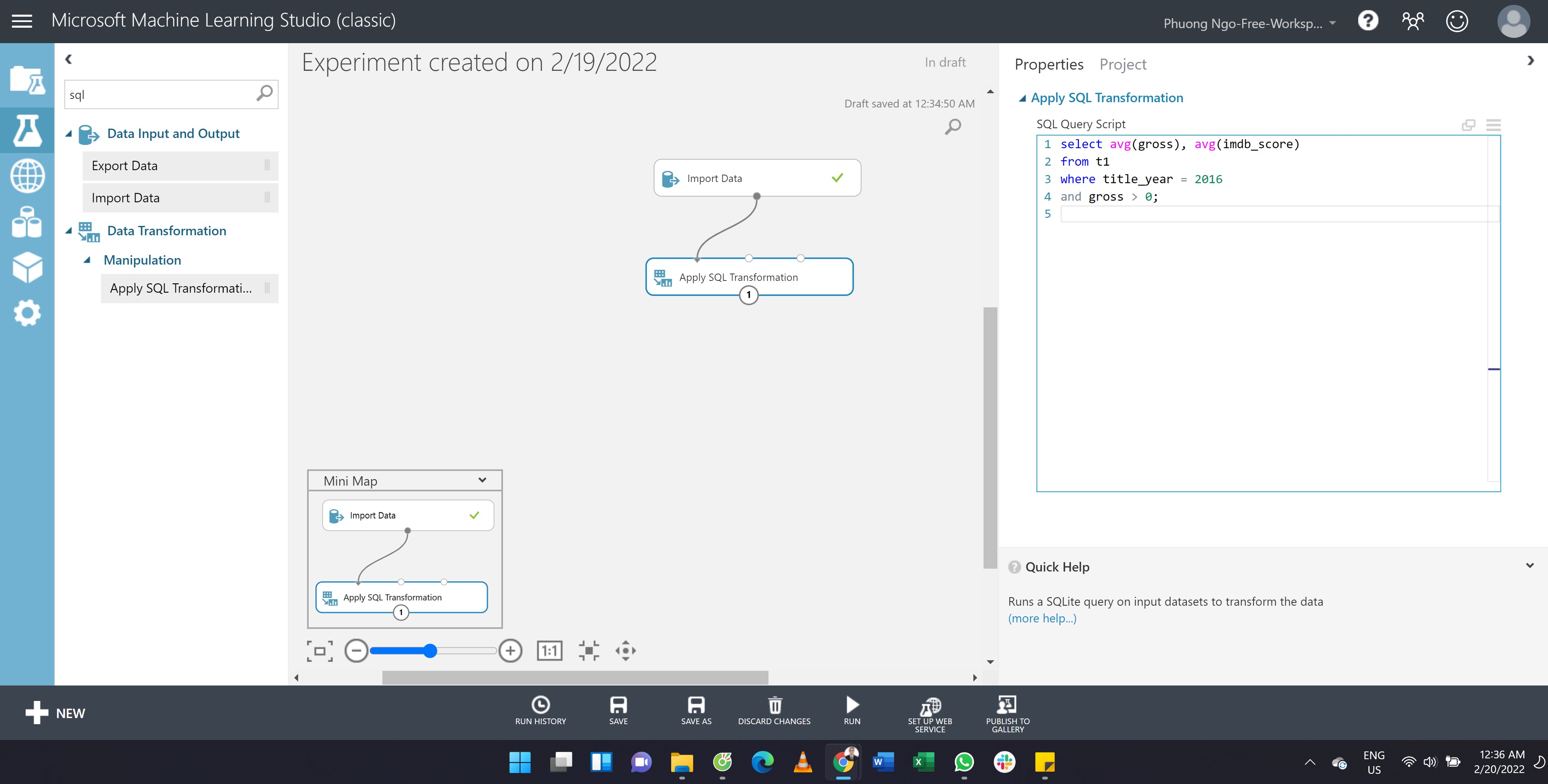Viewport: 1548px width, 784px height.
Task: Open the Web Services globe section
Action: click(27, 175)
